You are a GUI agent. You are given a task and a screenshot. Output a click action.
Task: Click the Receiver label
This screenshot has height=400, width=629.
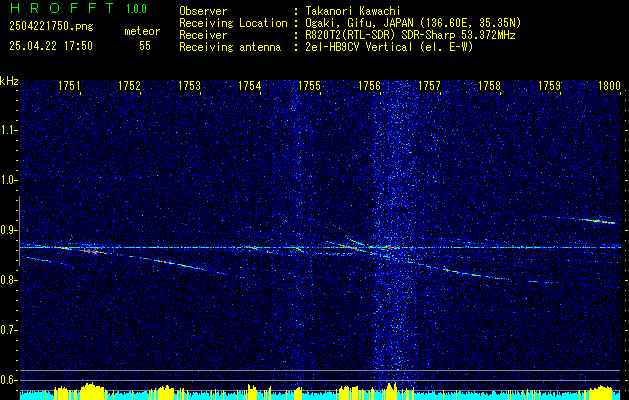(203, 35)
